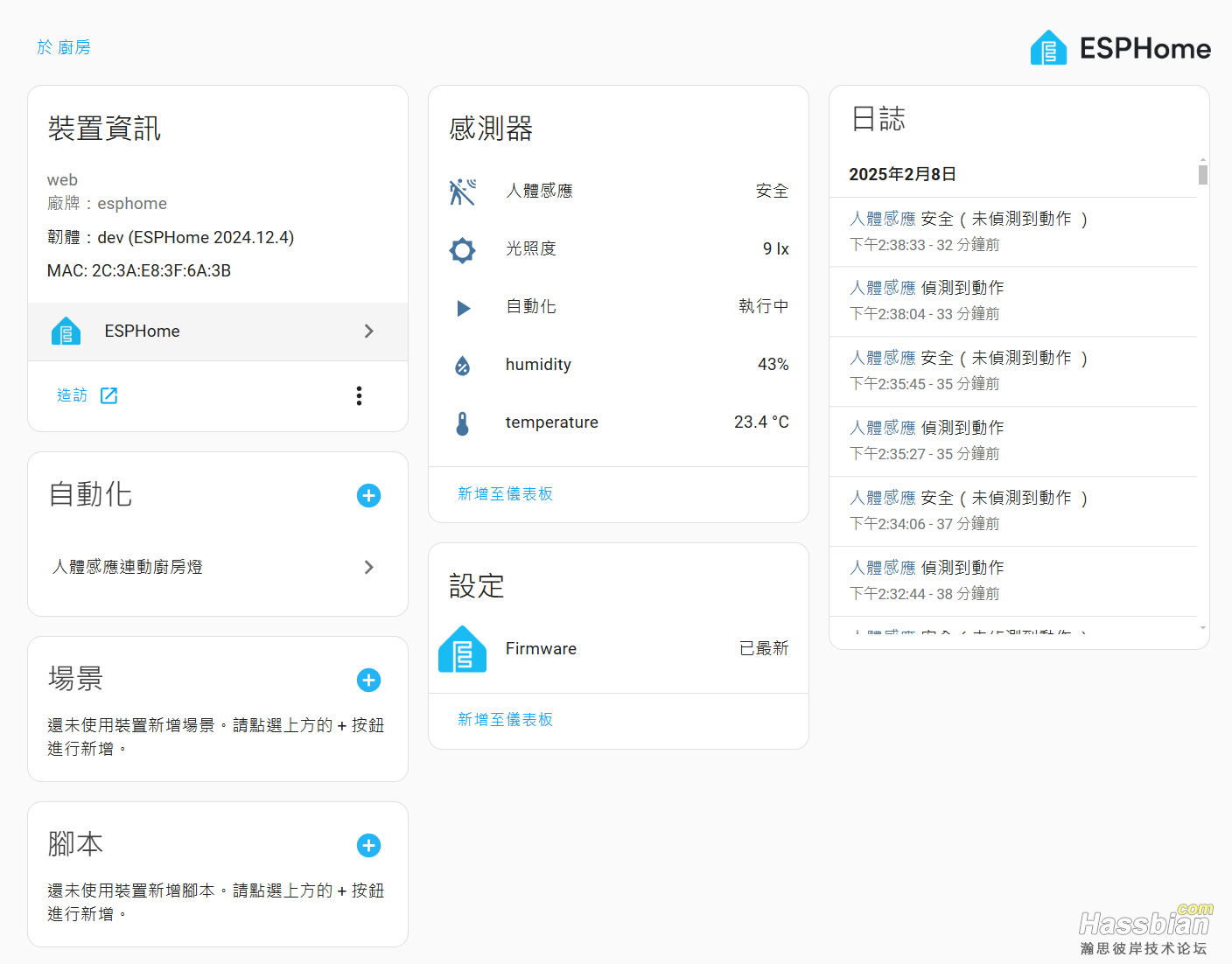
Task: Click the motion sensor icon for 人體感應
Action: [x=462, y=192]
